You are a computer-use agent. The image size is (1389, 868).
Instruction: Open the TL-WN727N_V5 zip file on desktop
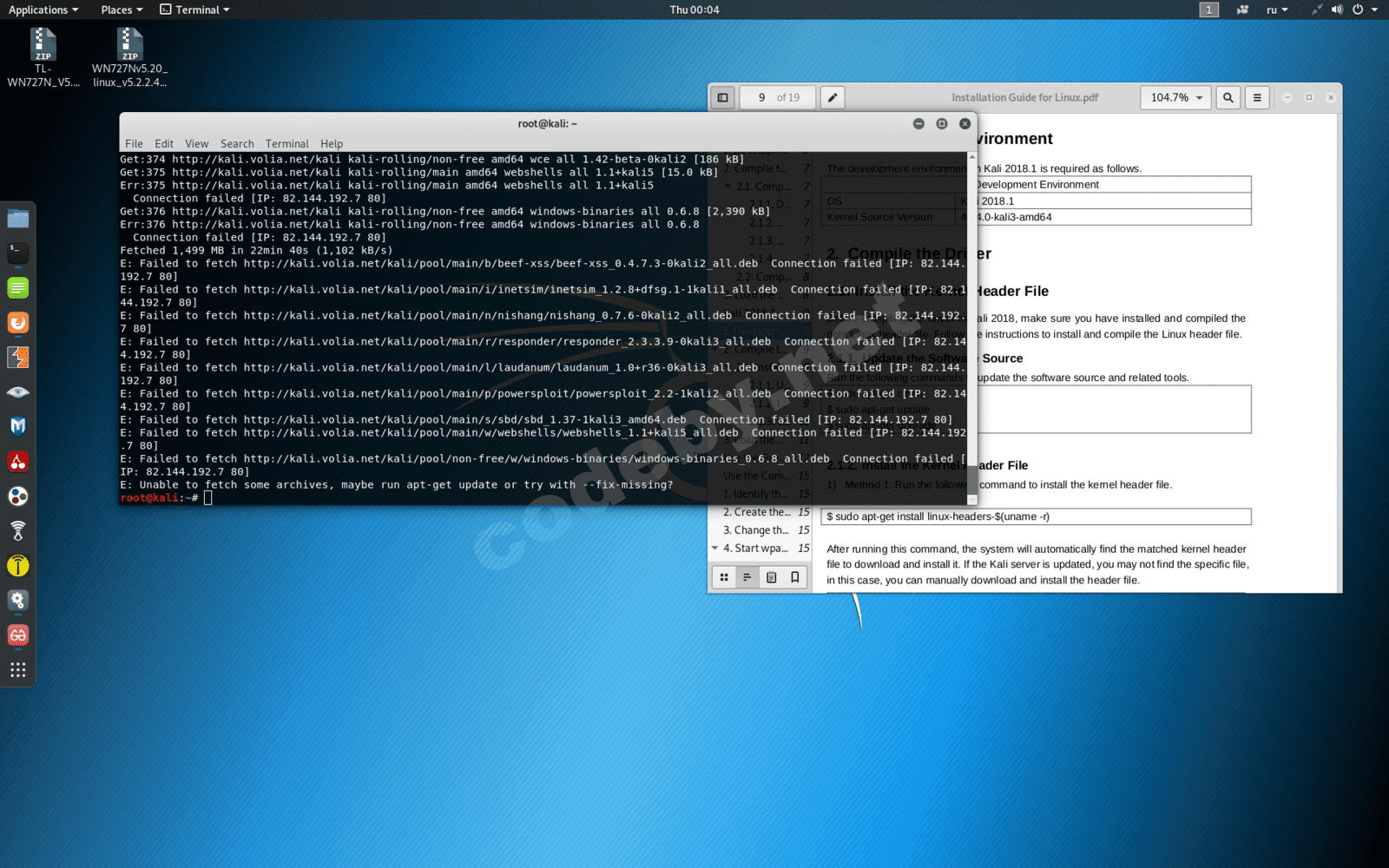pyautogui.click(x=43, y=57)
